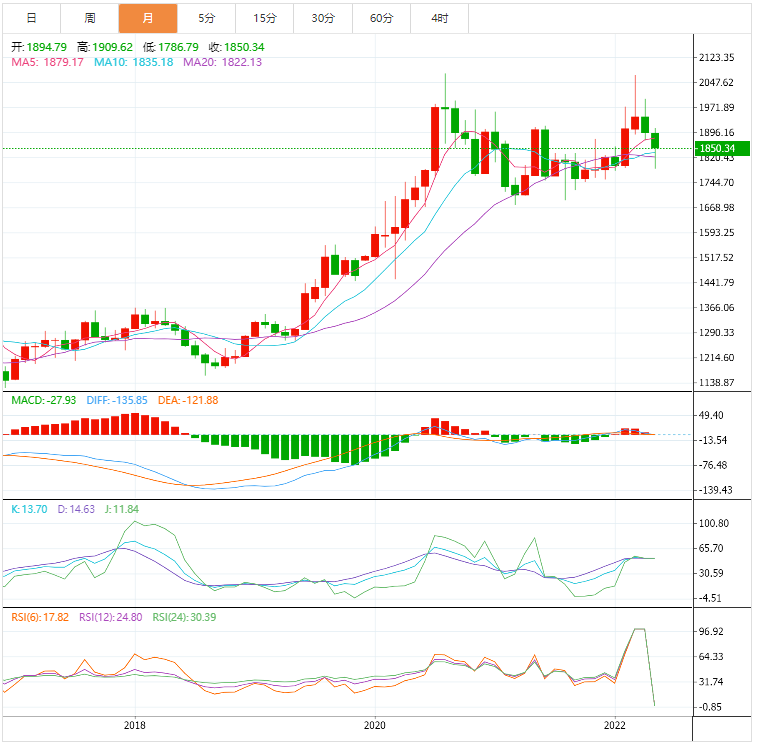Select the DIFF: -135.85 indicator label
This screenshot has width=761, height=754.
tap(116, 400)
